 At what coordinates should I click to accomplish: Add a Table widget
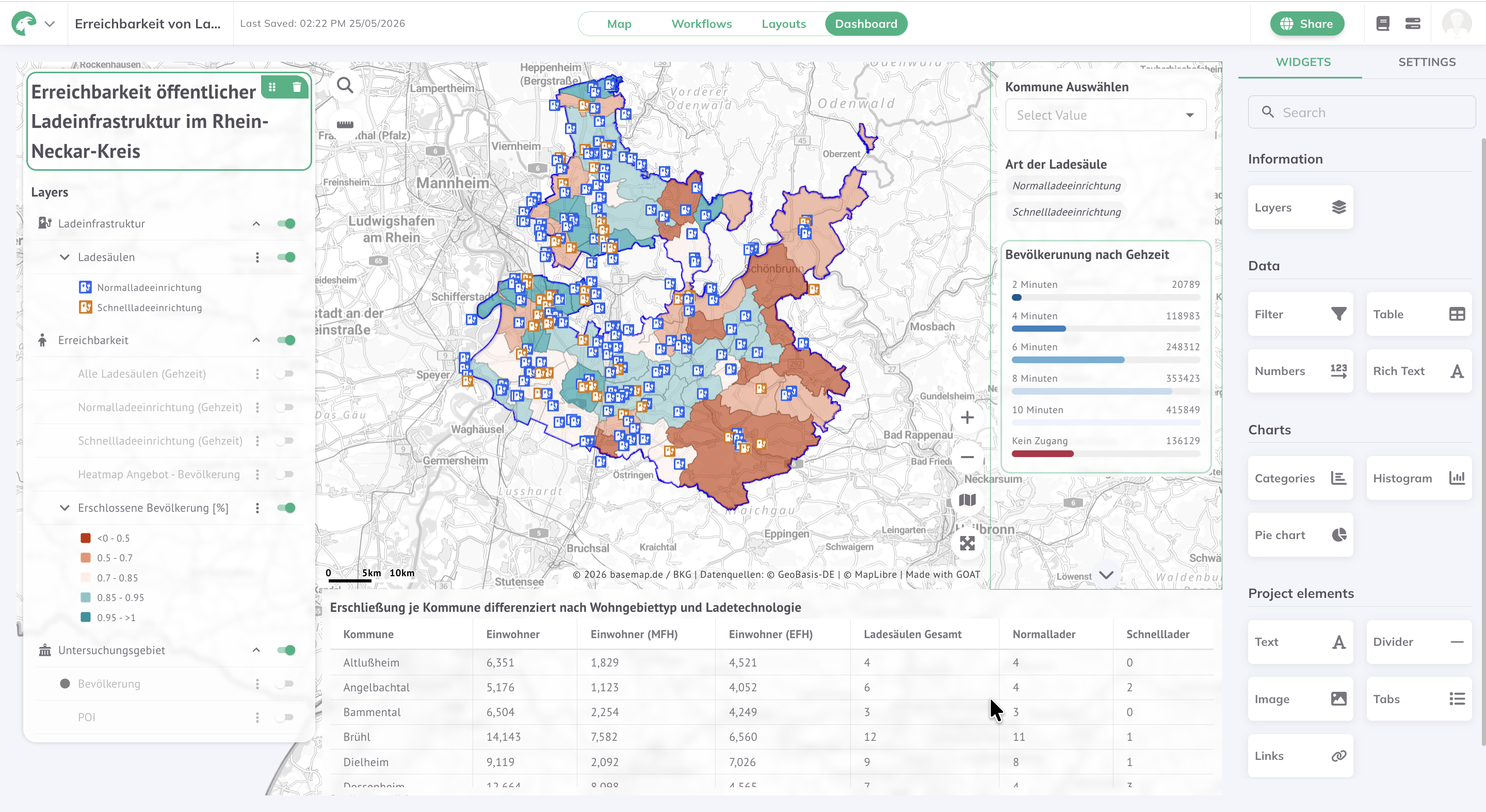pos(1418,314)
